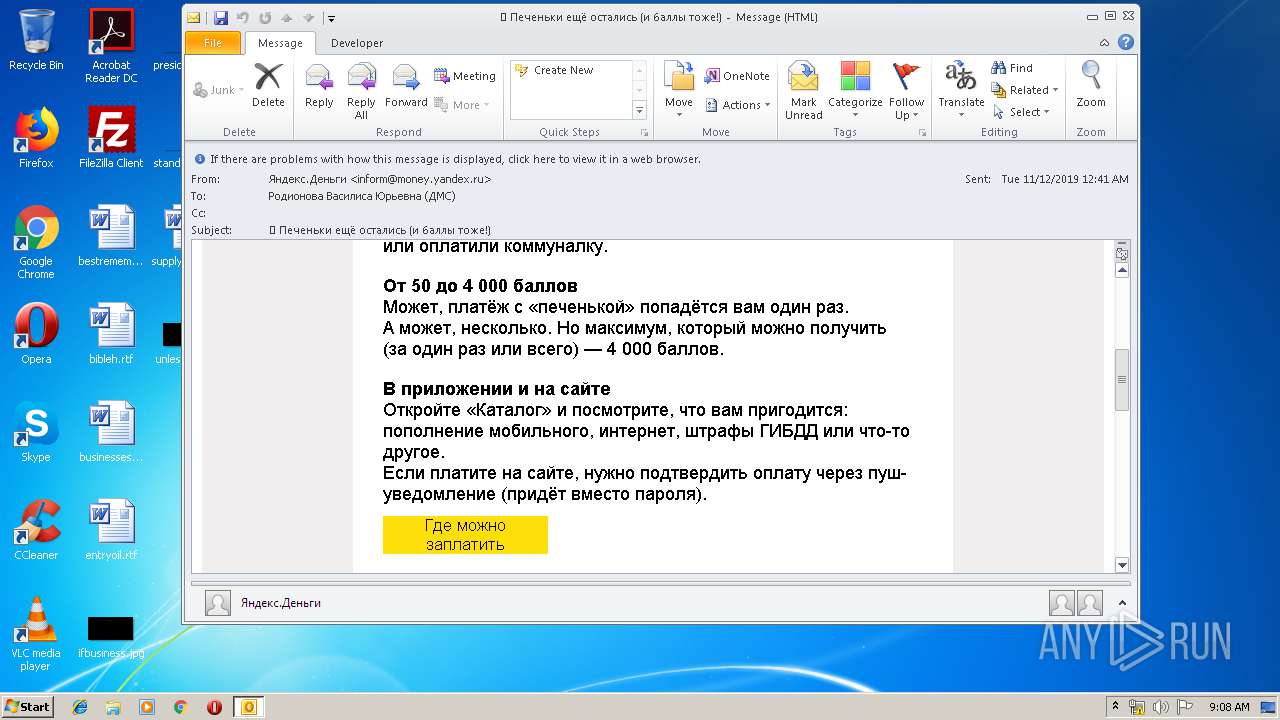Screen dimensions: 1280x720
Task: Expand the Related dropdown
Action: tap(1024, 90)
